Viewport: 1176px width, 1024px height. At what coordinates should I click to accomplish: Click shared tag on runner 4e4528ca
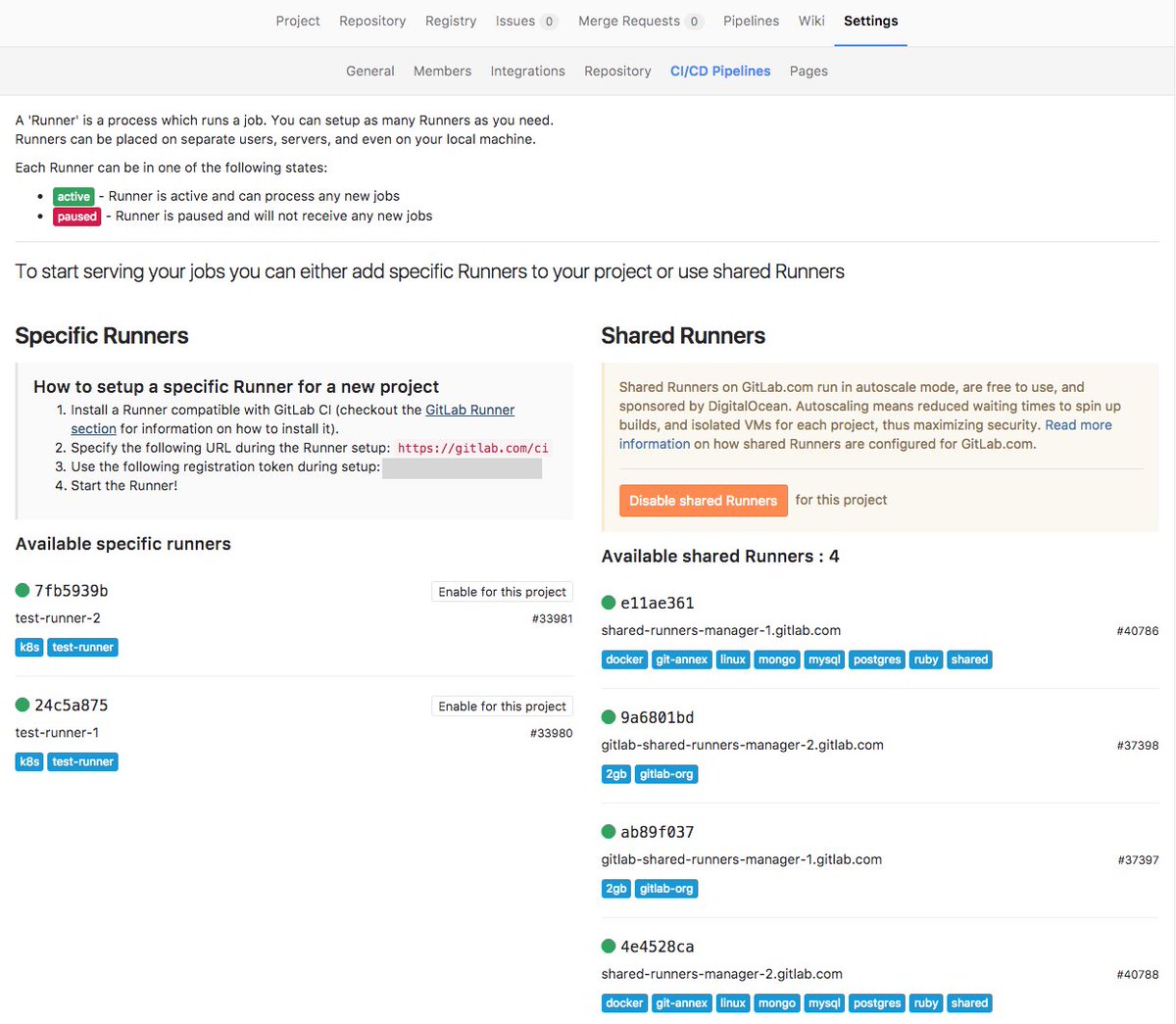[969, 1004]
